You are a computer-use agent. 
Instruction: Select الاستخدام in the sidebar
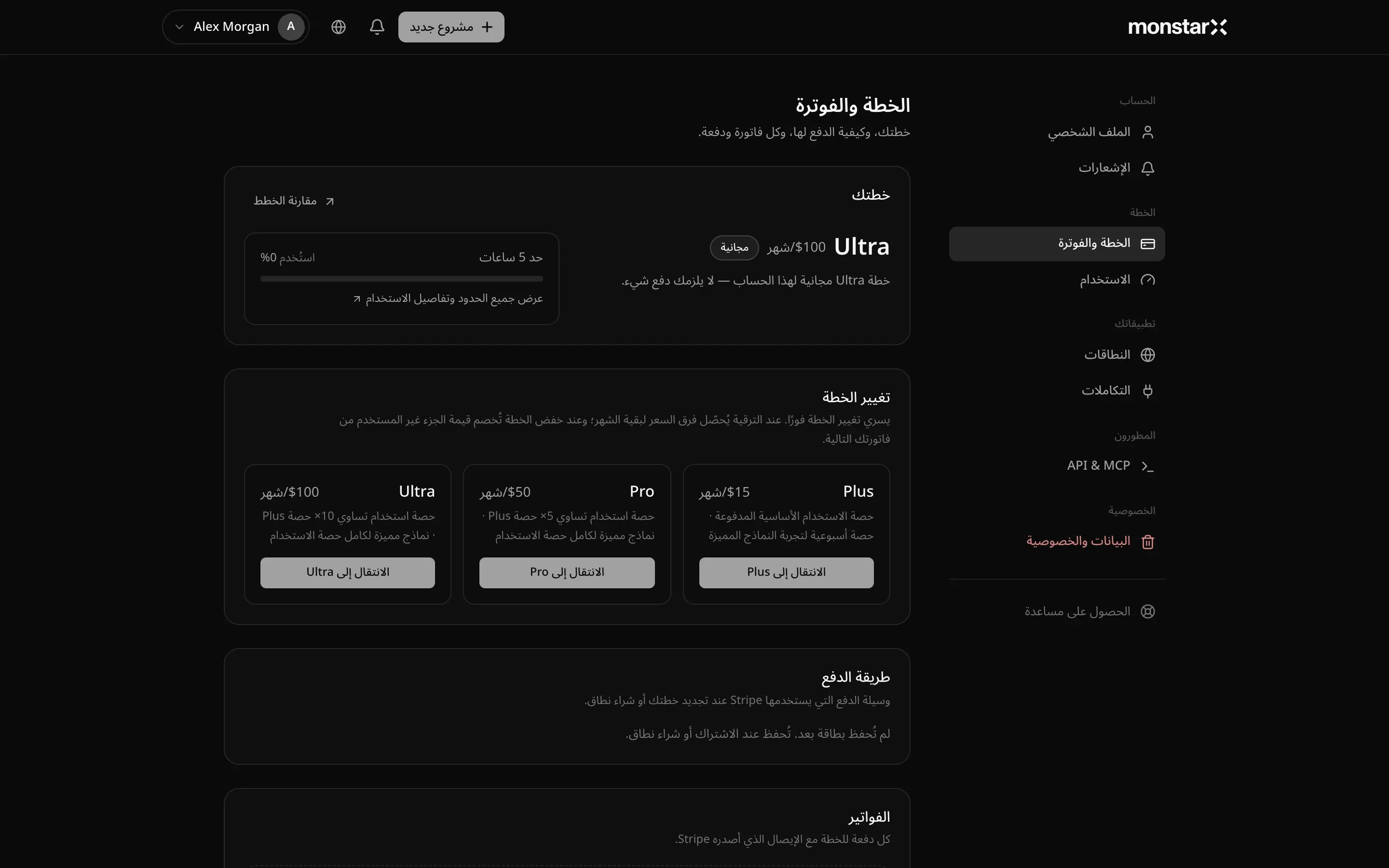[x=1057, y=280]
